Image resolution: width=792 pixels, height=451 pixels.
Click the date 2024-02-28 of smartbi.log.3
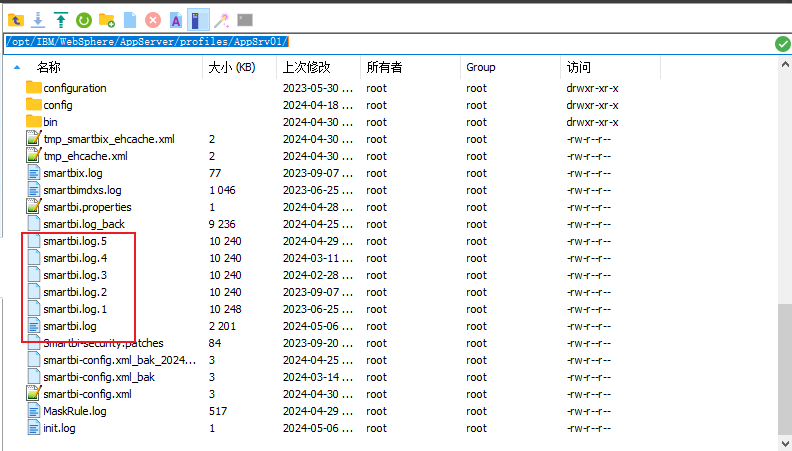pos(318,275)
